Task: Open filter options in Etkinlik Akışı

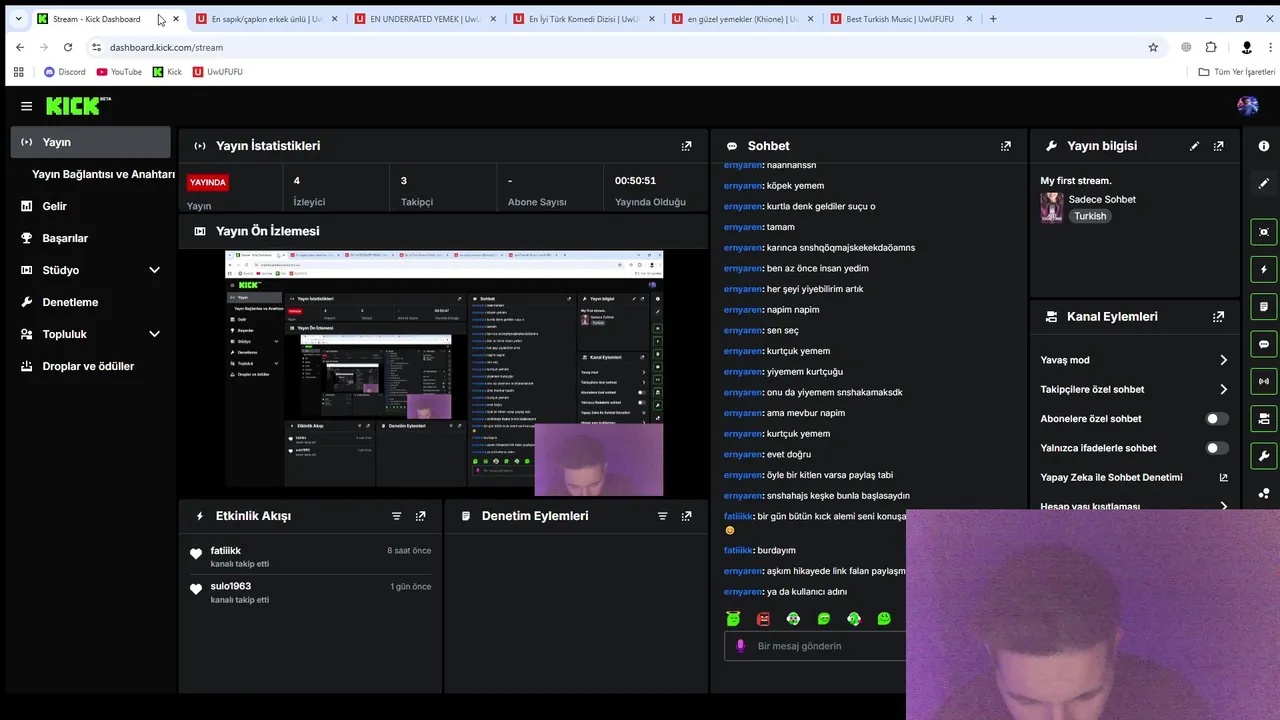Action: tap(396, 516)
